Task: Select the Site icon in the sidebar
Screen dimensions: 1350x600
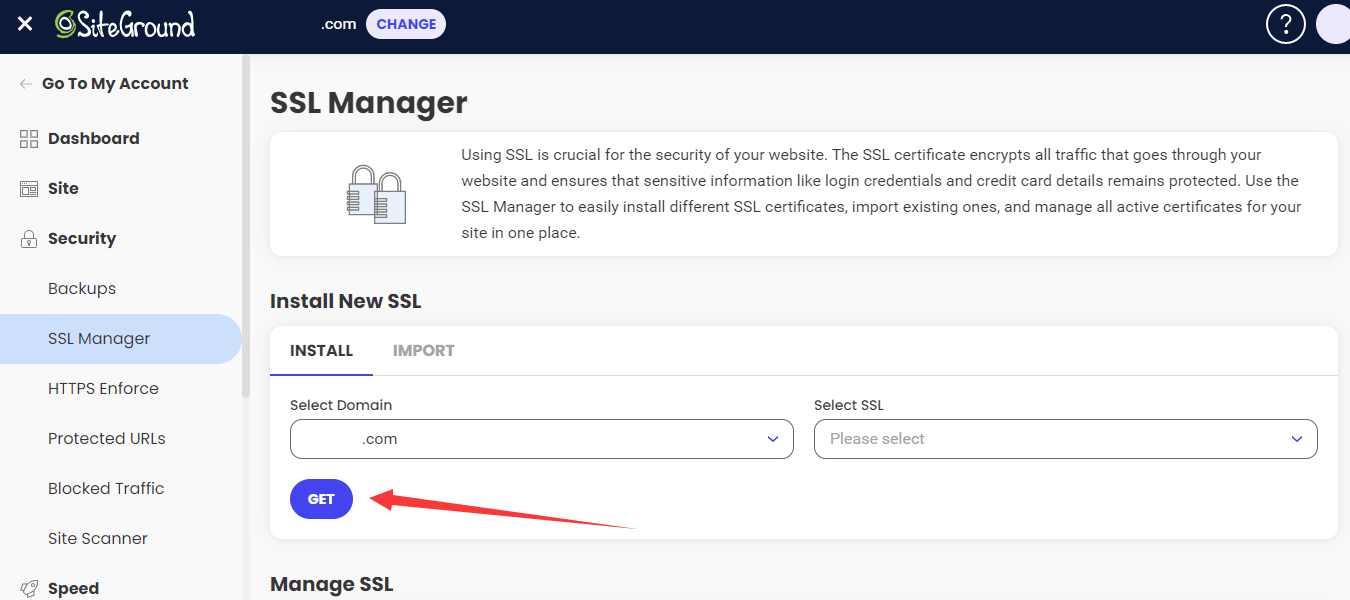Action: coord(28,188)
